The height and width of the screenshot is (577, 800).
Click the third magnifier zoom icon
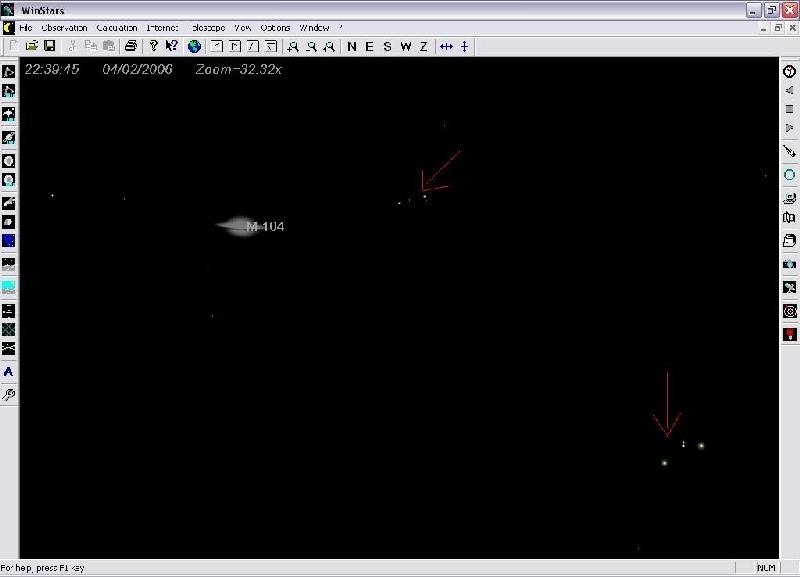tap(330, 47)
